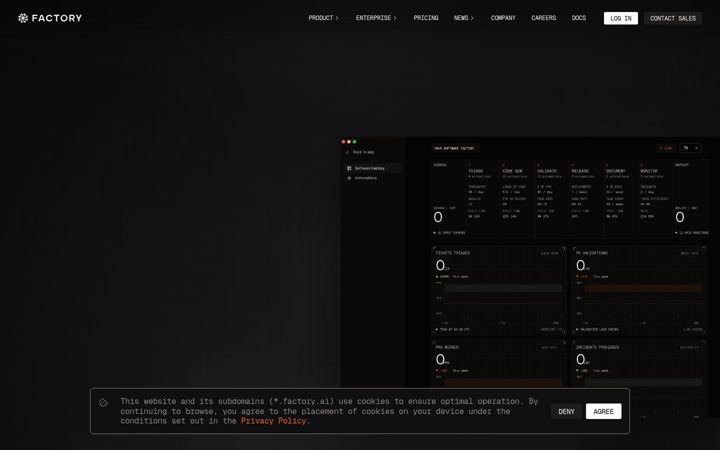
Task: Click the cookie icon in consent banner
Action: pos(103,403)
